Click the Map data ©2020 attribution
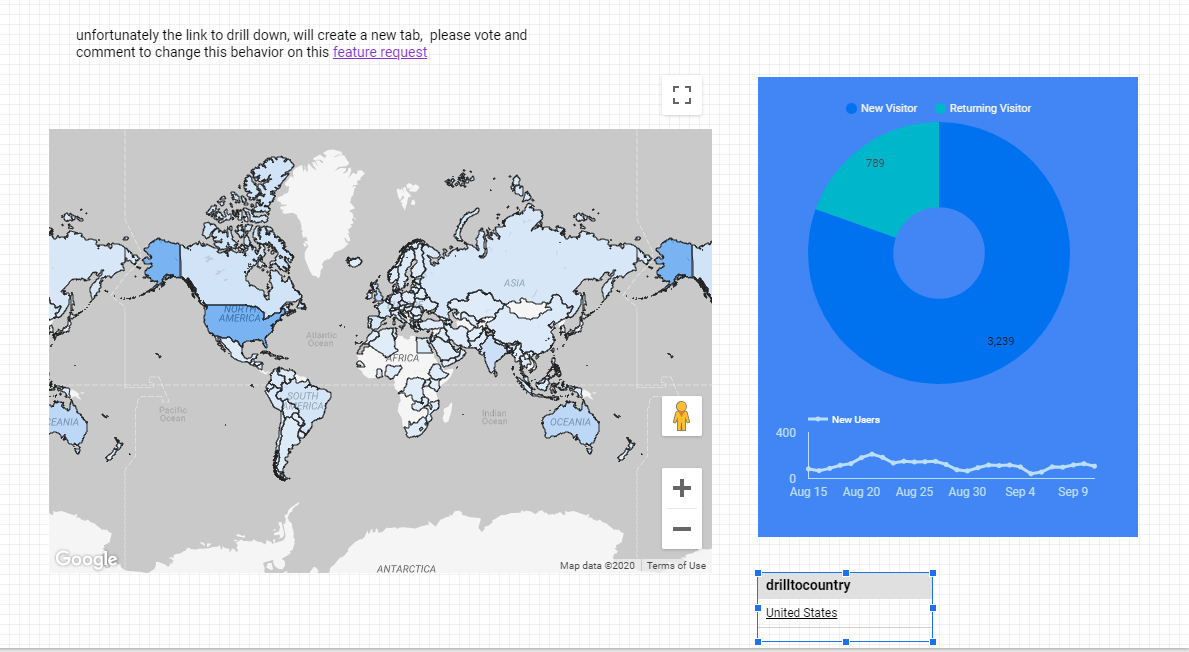 (597, 566)
